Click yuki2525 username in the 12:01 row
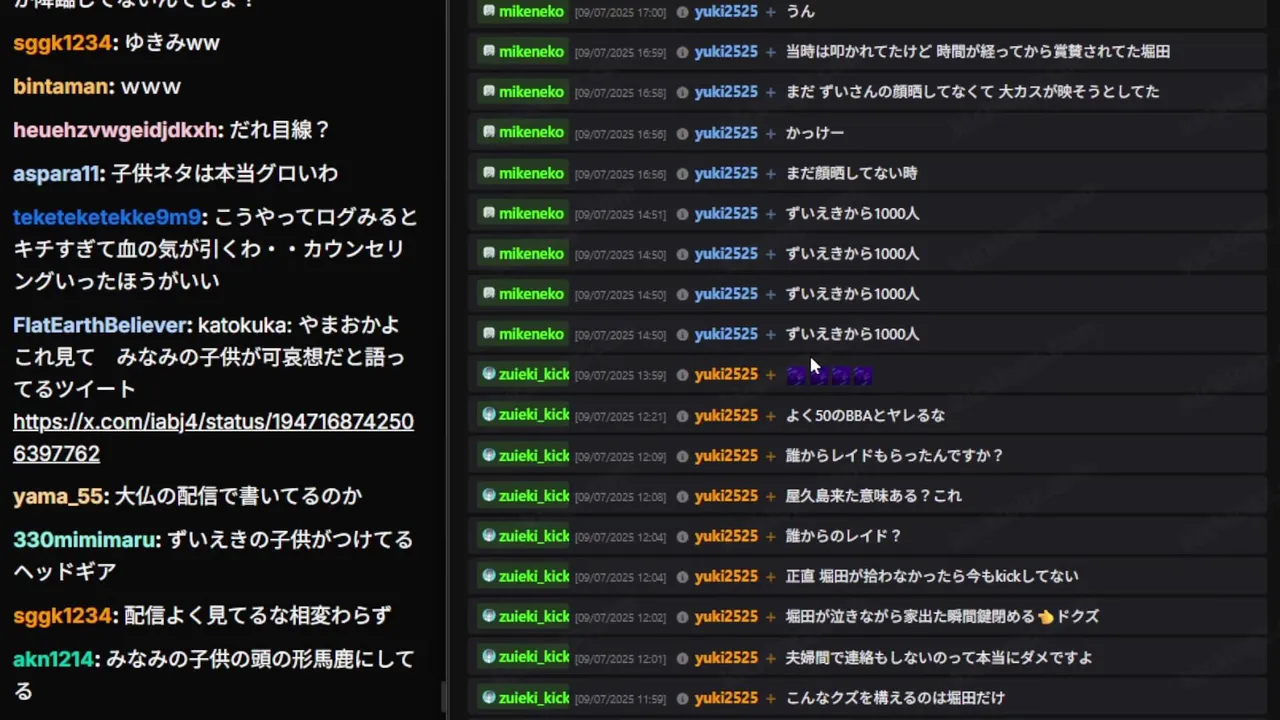The height and width of the screenshot is (720, 1280). click(726, 658)
